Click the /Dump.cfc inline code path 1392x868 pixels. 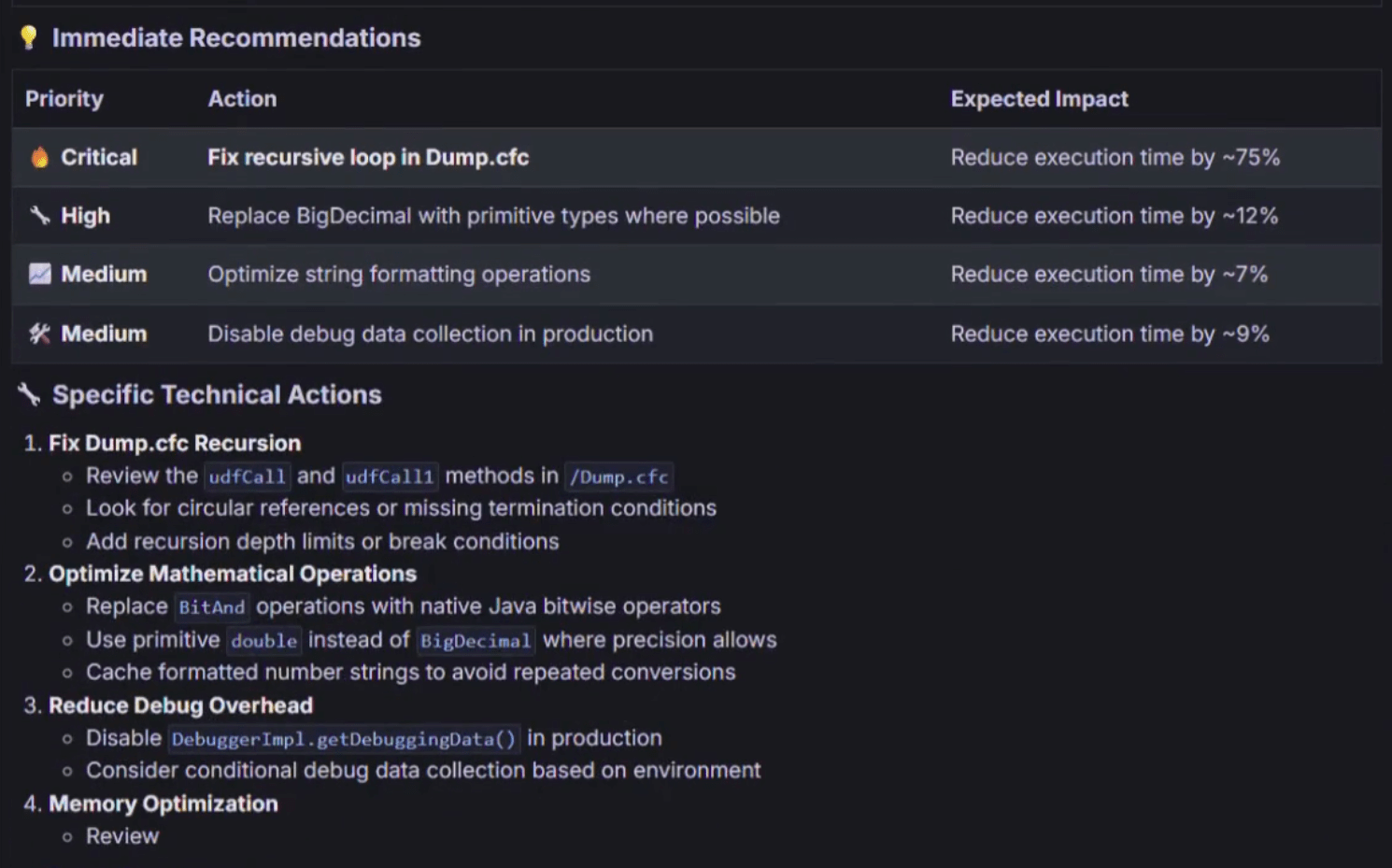[x=618, y=477]
